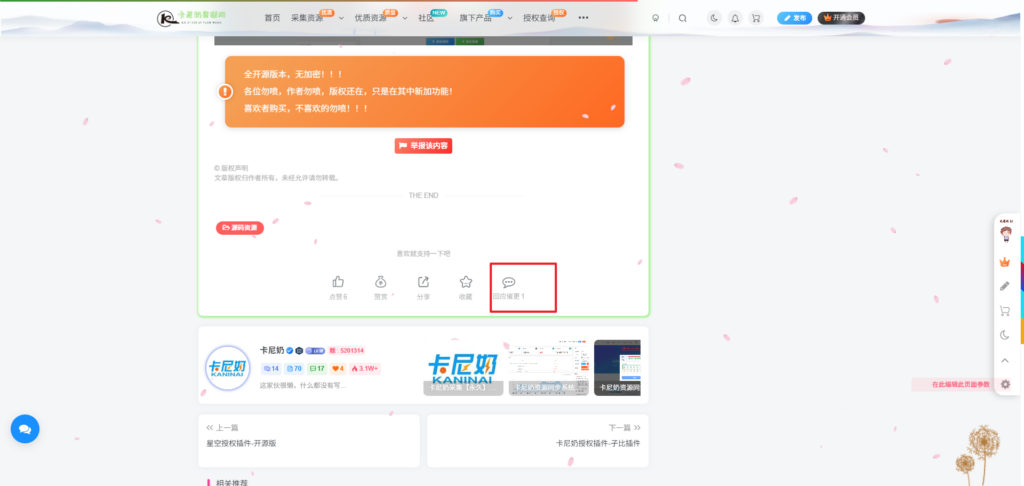
Task: Click the blue chat bubble floating button
Action: click(x=25, y=429)
